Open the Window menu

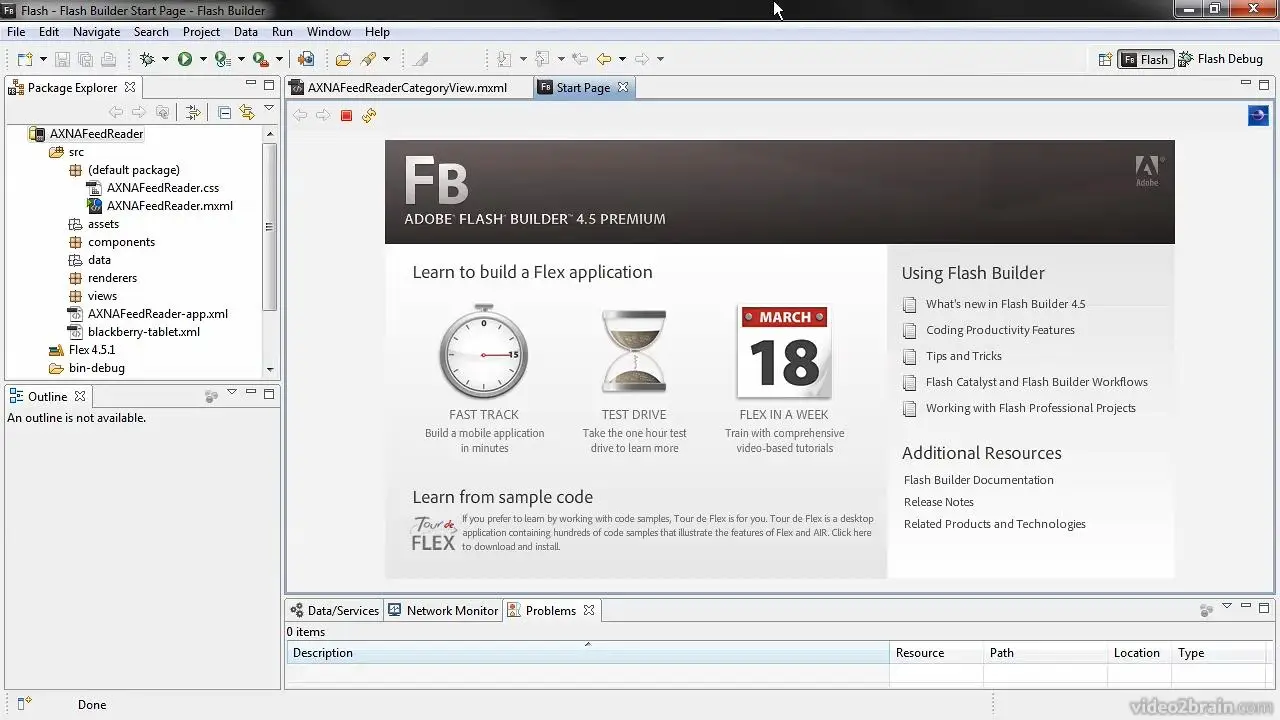click(329, 32)
